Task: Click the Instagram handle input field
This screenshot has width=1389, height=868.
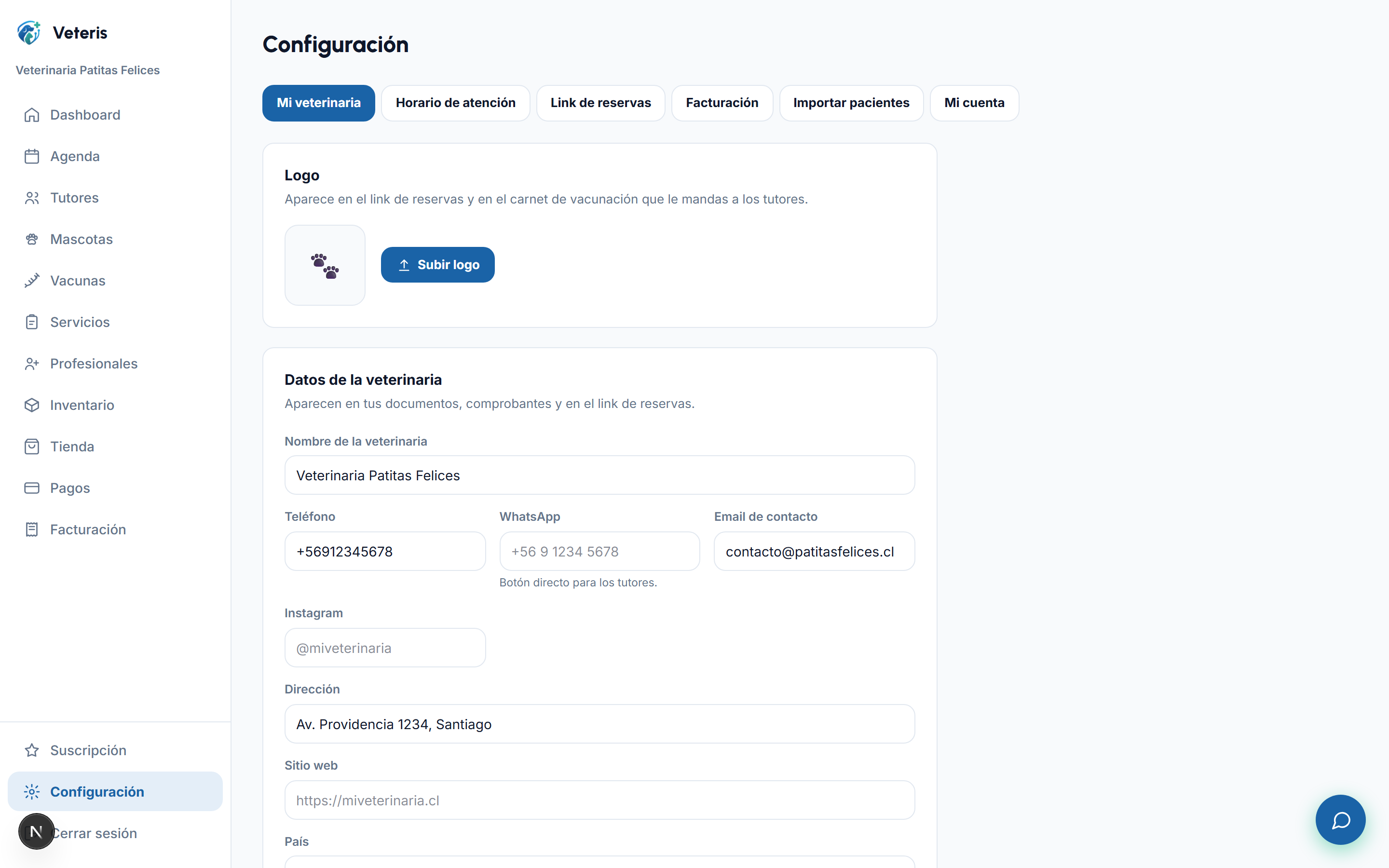Action: [384, 648]
